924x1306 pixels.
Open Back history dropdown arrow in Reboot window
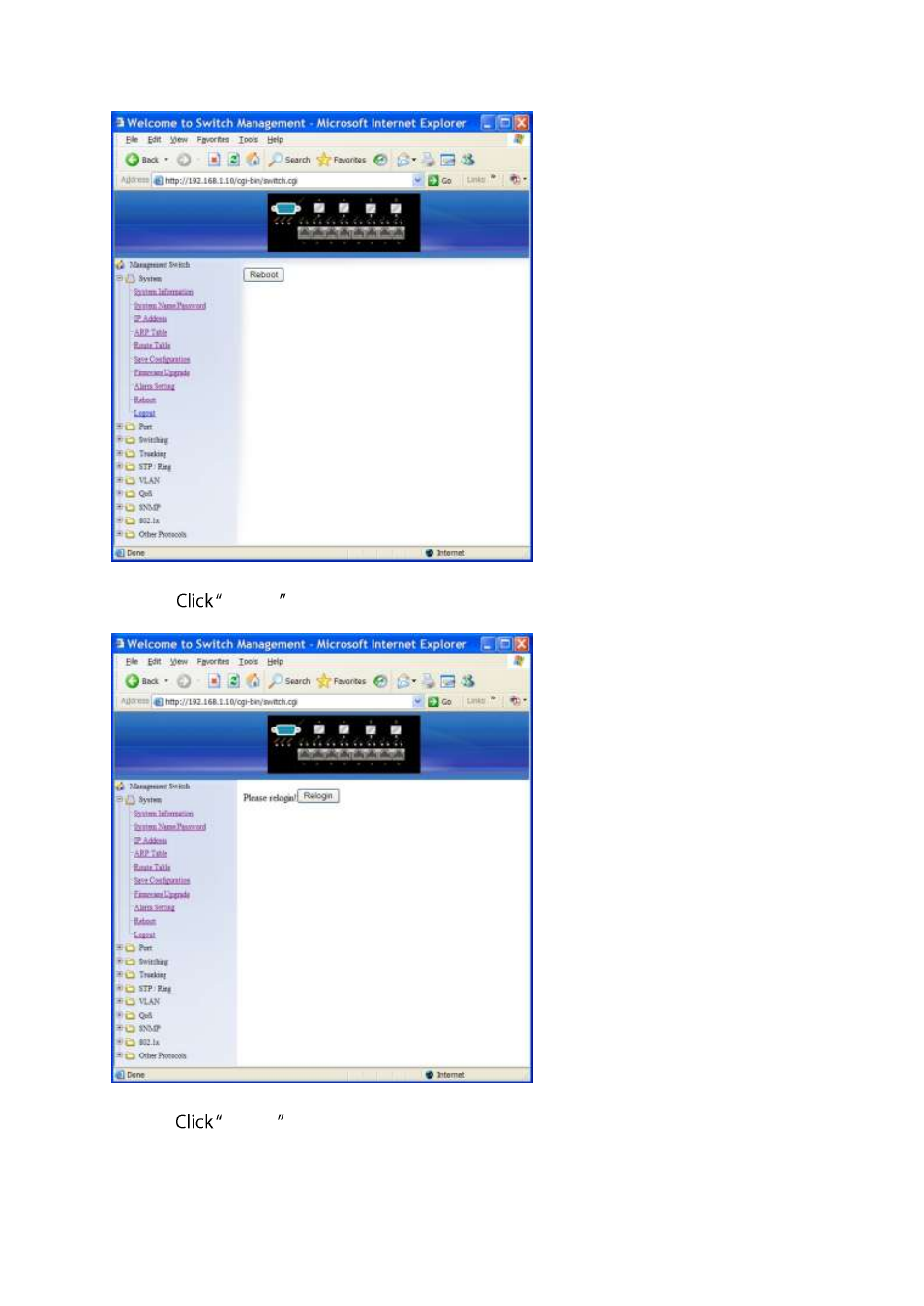point(166,160)
